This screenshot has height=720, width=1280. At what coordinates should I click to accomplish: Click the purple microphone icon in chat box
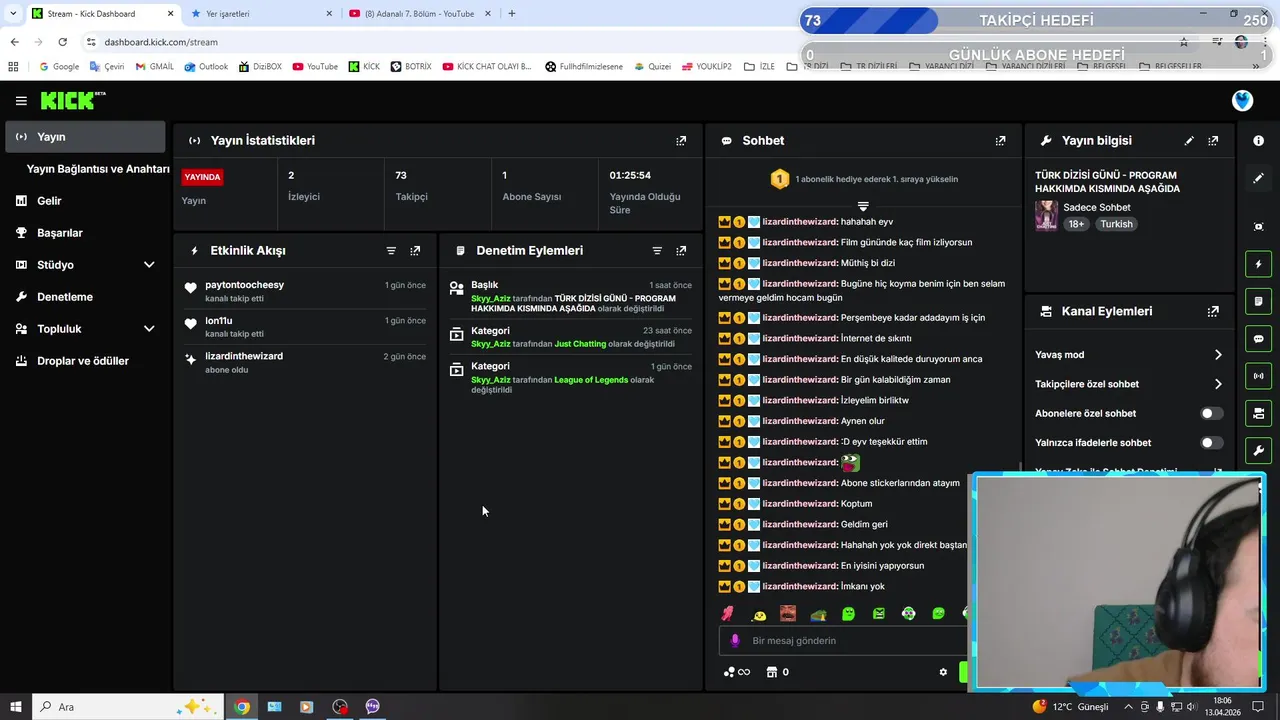click(735, 641)
